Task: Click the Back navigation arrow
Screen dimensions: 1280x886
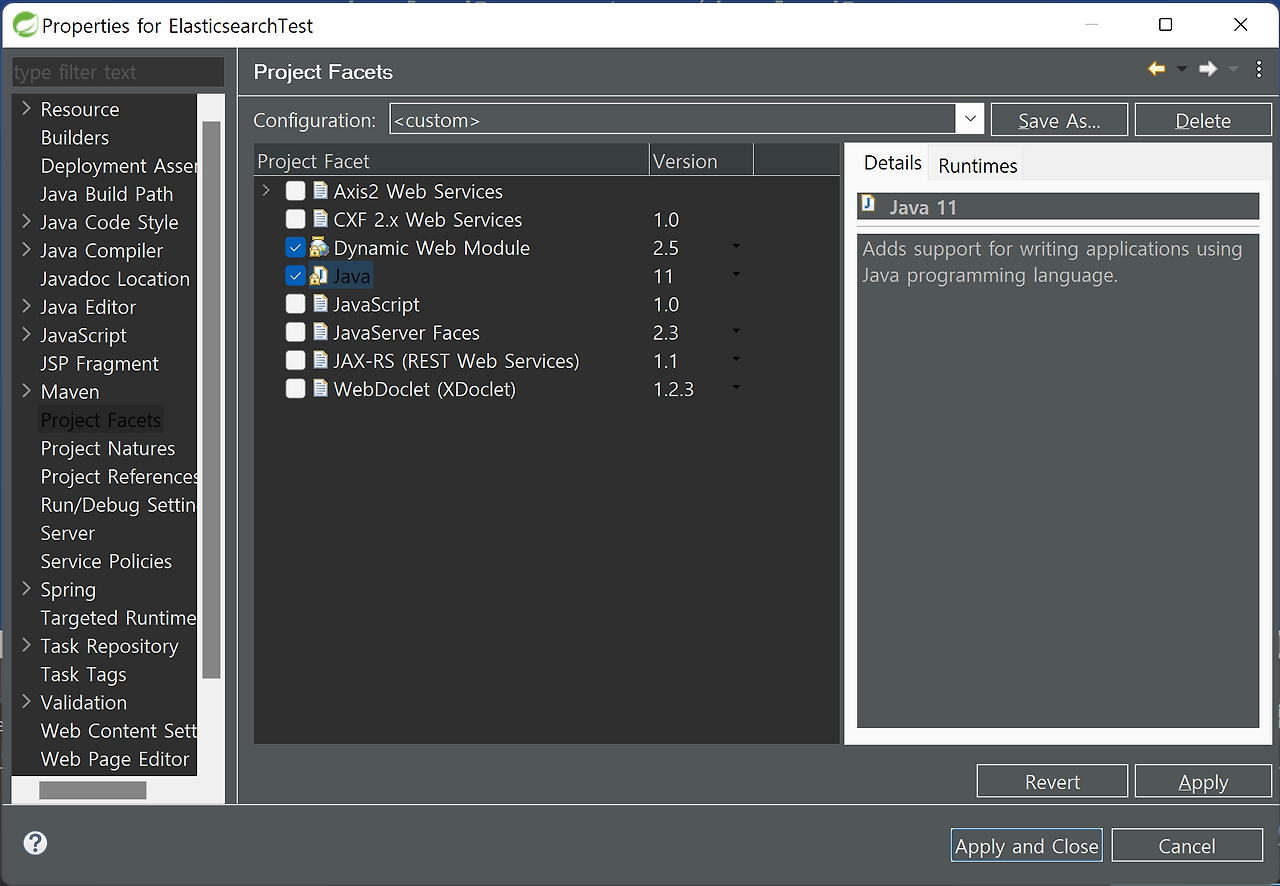Action: coord(1156,68)
